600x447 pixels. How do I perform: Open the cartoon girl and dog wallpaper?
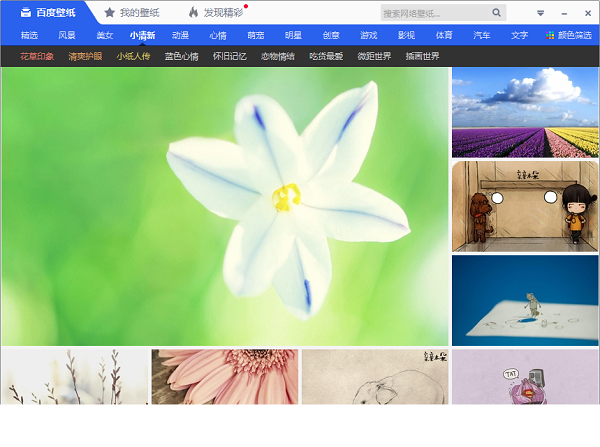(525, 207)
